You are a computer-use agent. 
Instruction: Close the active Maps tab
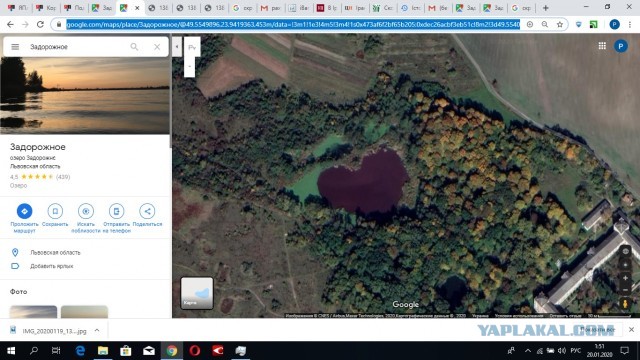(x=137, y=8)
